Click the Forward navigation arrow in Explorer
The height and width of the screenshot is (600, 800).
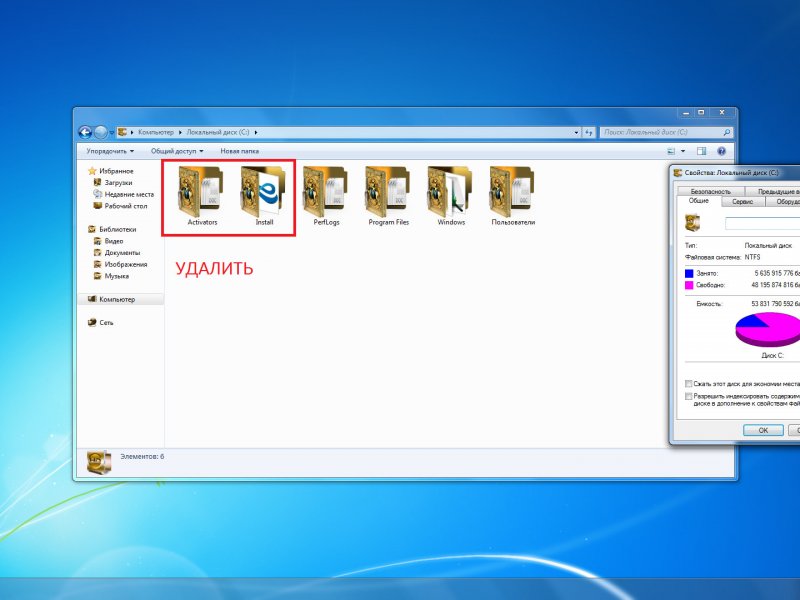coord(101,133)
